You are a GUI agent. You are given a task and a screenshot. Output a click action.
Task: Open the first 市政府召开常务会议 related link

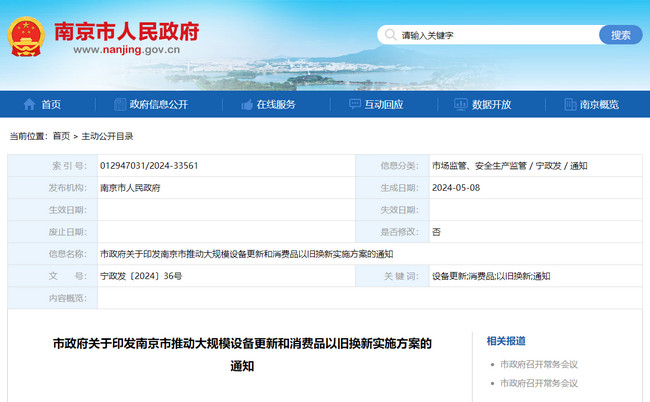(539, 364)
